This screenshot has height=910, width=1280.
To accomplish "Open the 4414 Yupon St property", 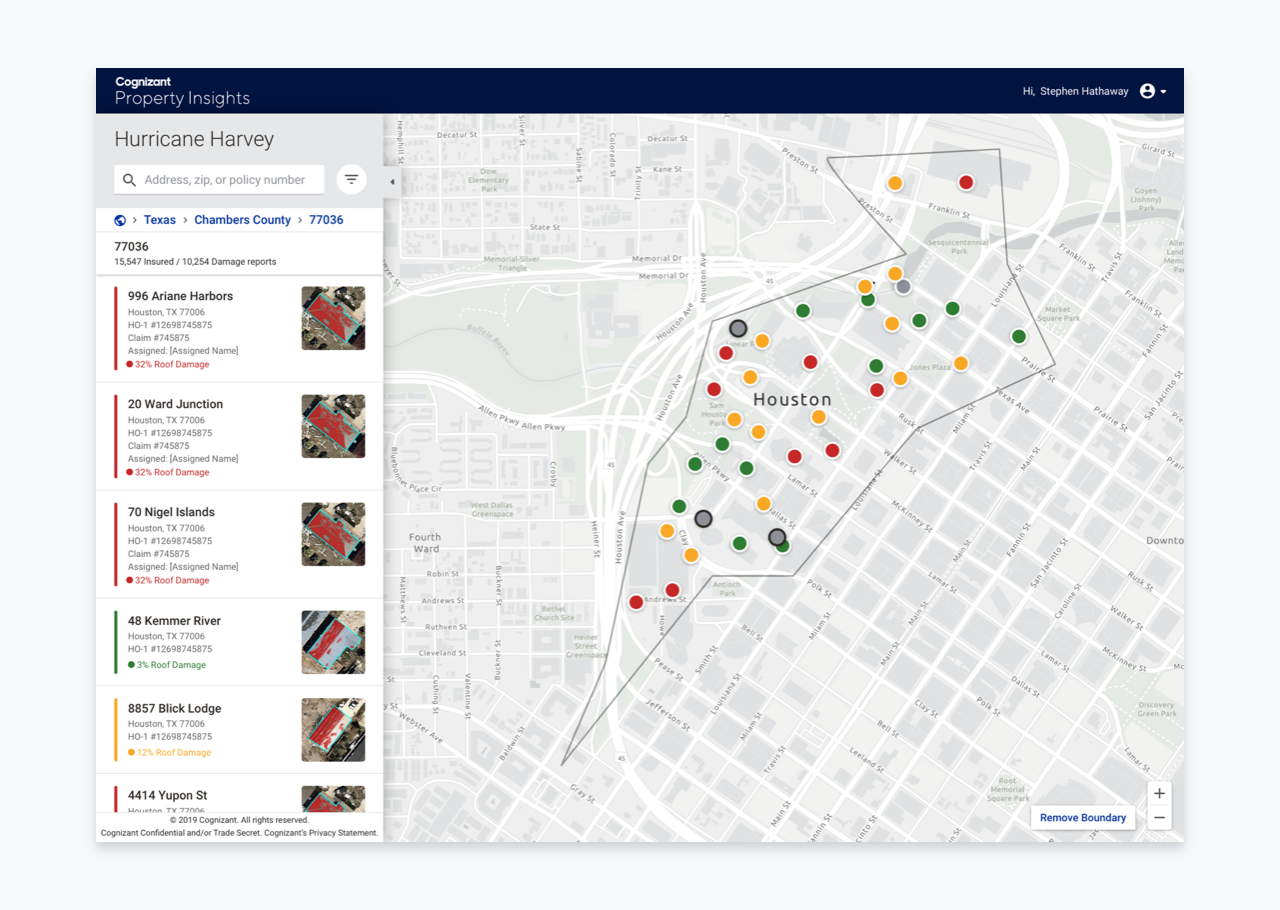I will 239,794.
